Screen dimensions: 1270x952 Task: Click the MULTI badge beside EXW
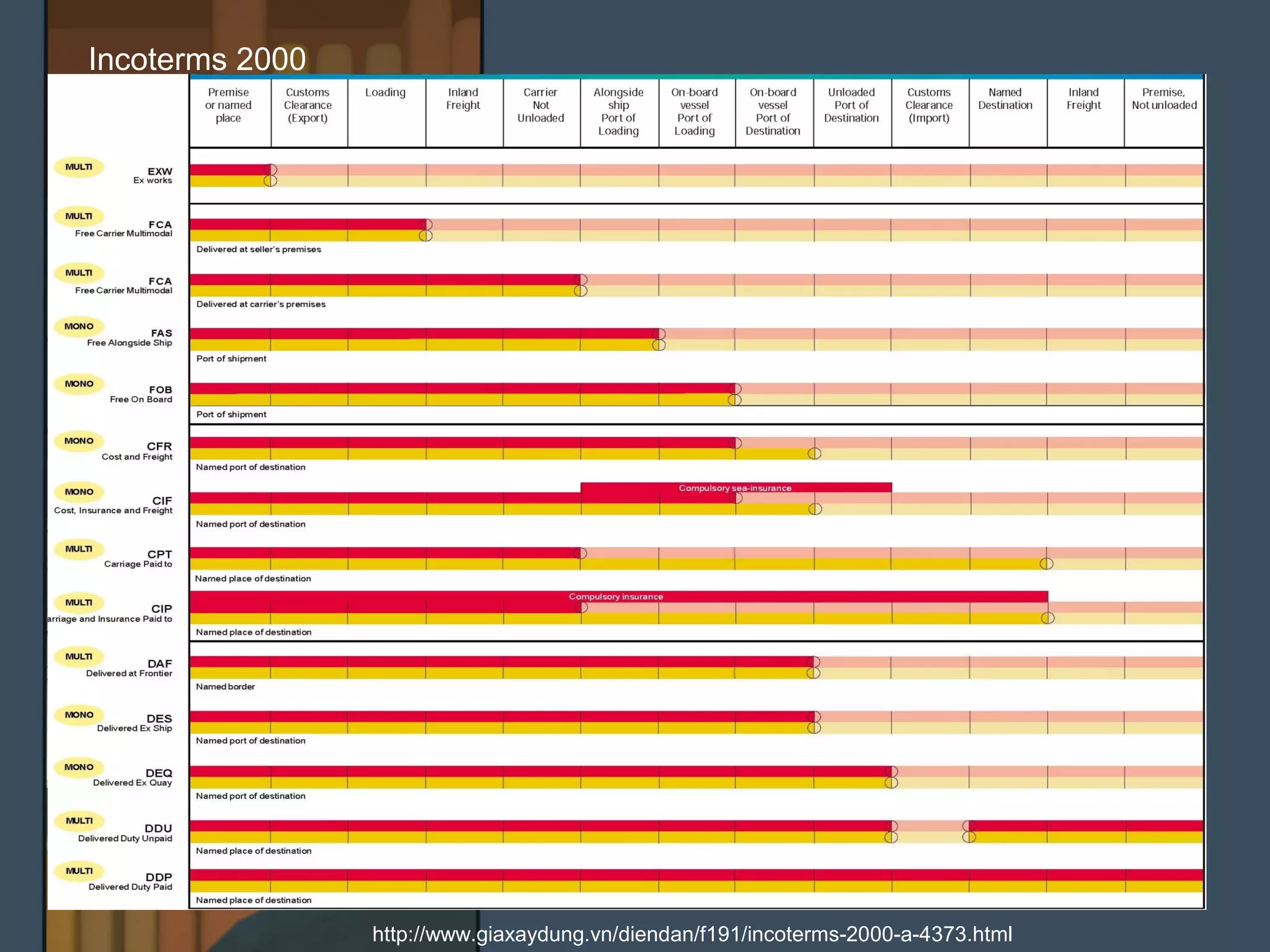coord(79,167)
